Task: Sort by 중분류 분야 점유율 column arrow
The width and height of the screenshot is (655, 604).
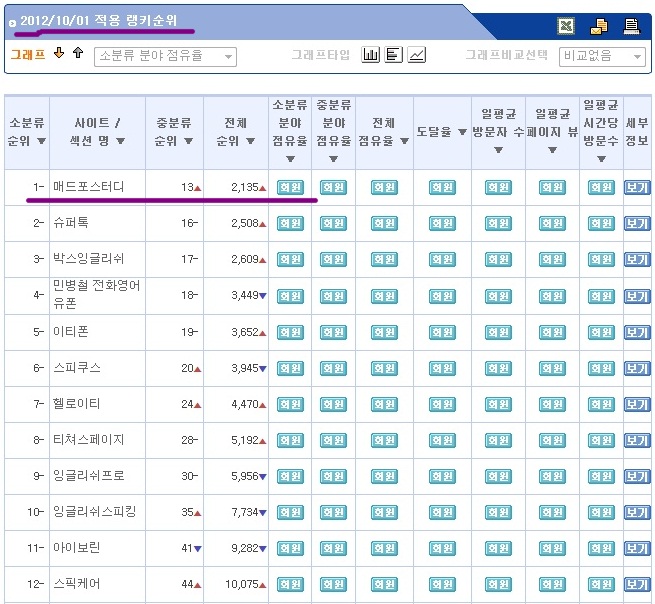Action: (333, 159)
